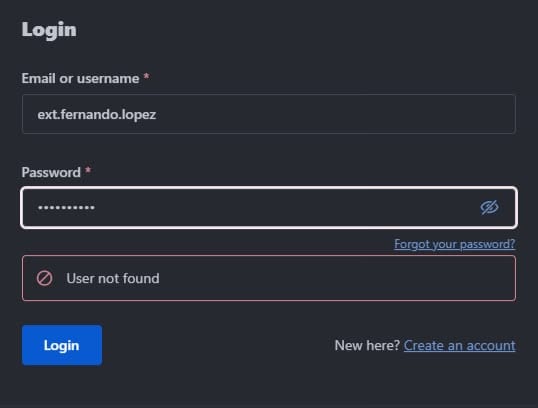Follow the Create an account link
Viewport: 538px width, 408px height.
pos(459,346)
